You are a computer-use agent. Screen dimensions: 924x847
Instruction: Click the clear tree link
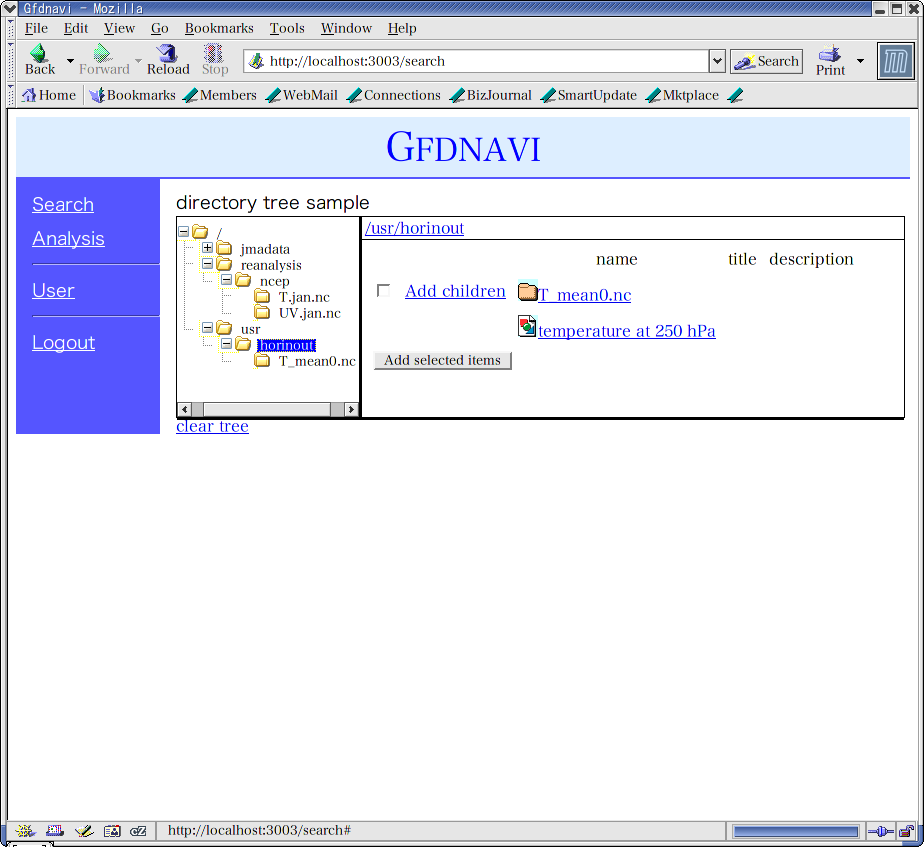[212, 426]
